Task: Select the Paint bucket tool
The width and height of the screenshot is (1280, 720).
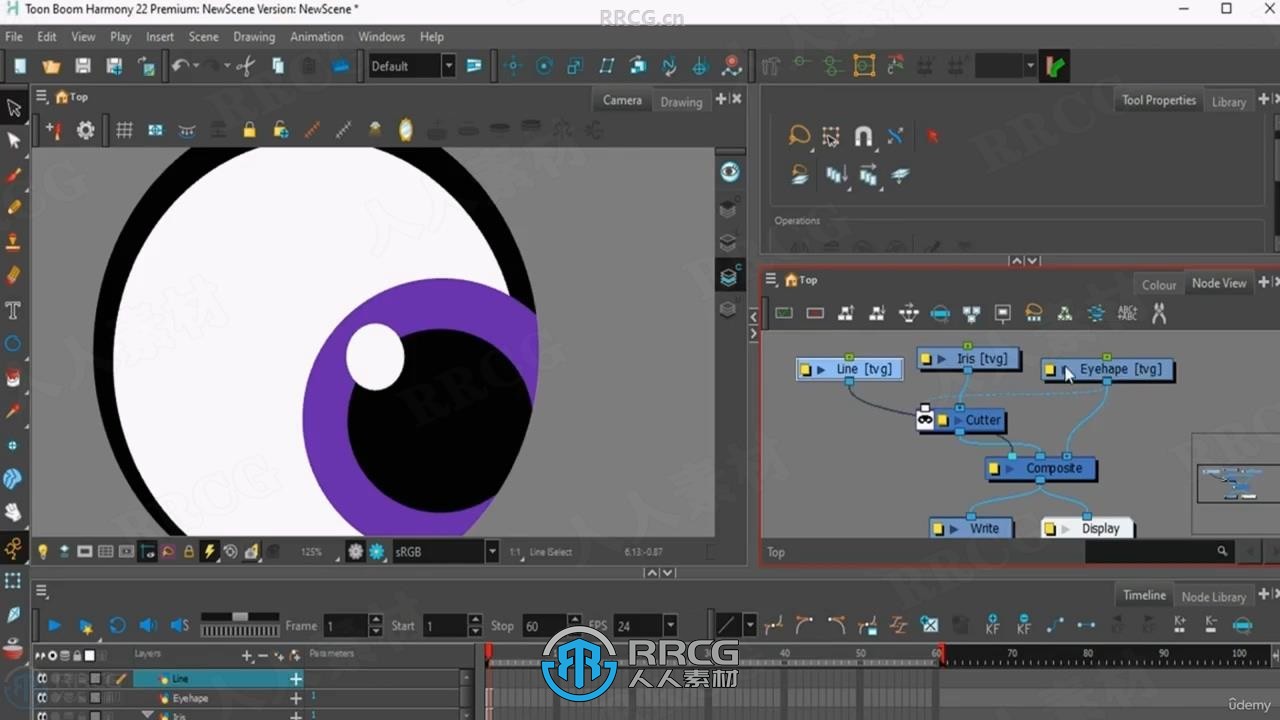Action: pos(14,377)
